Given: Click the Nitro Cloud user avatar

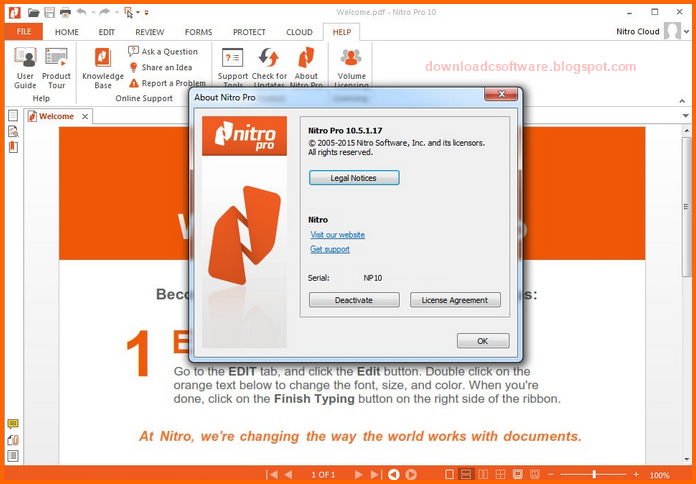Looking at the screenshot, I should point(672,32).
